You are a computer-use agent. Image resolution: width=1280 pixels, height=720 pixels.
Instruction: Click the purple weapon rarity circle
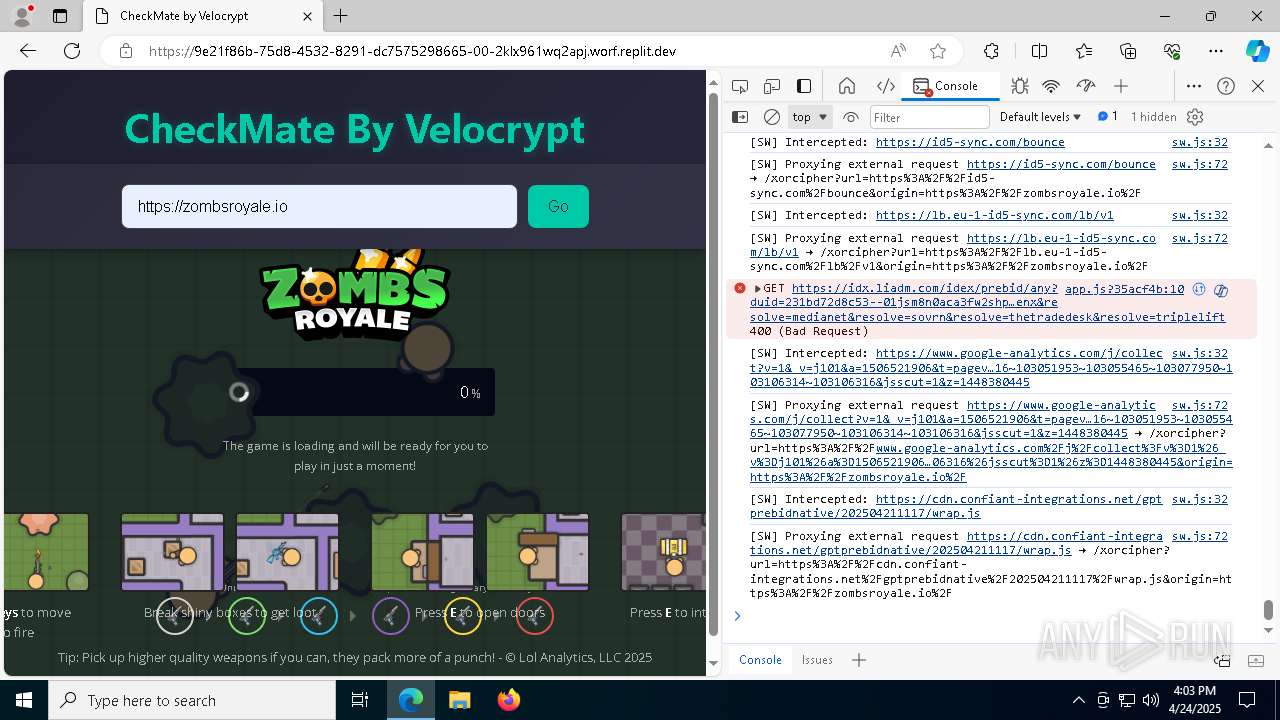pyautogui.click(x=391, y=616)
